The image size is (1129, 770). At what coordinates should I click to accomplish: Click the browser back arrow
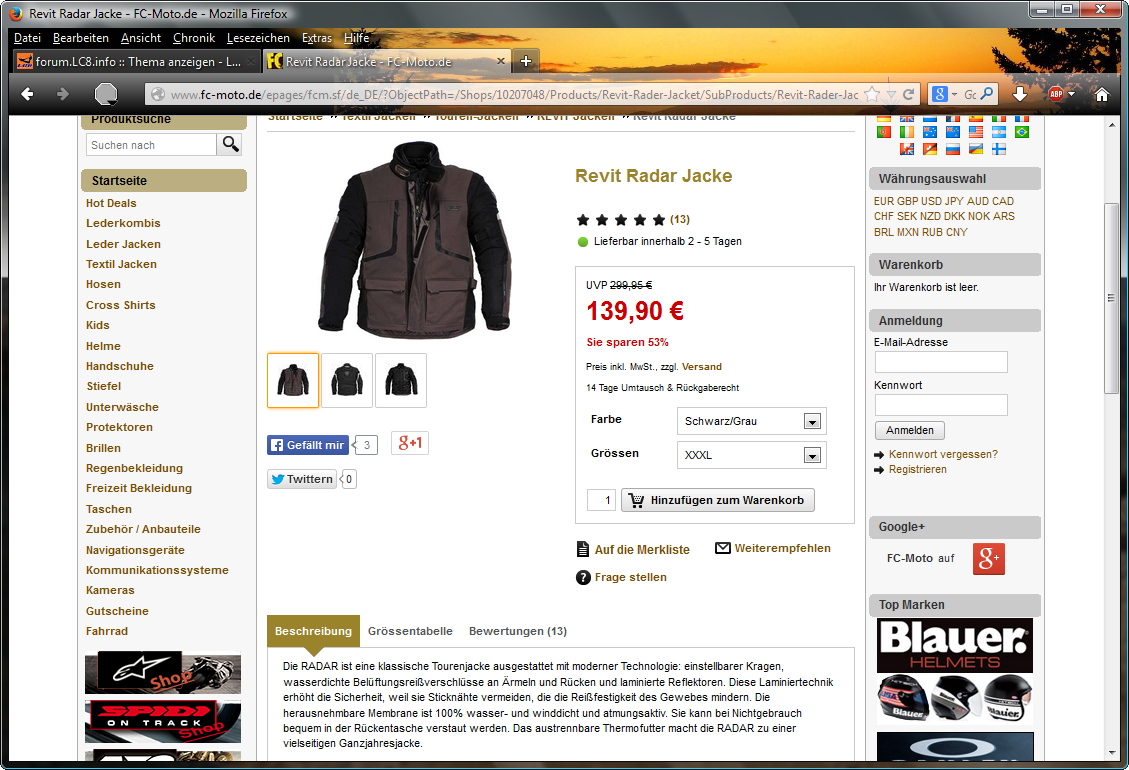(x=28, y=94)
